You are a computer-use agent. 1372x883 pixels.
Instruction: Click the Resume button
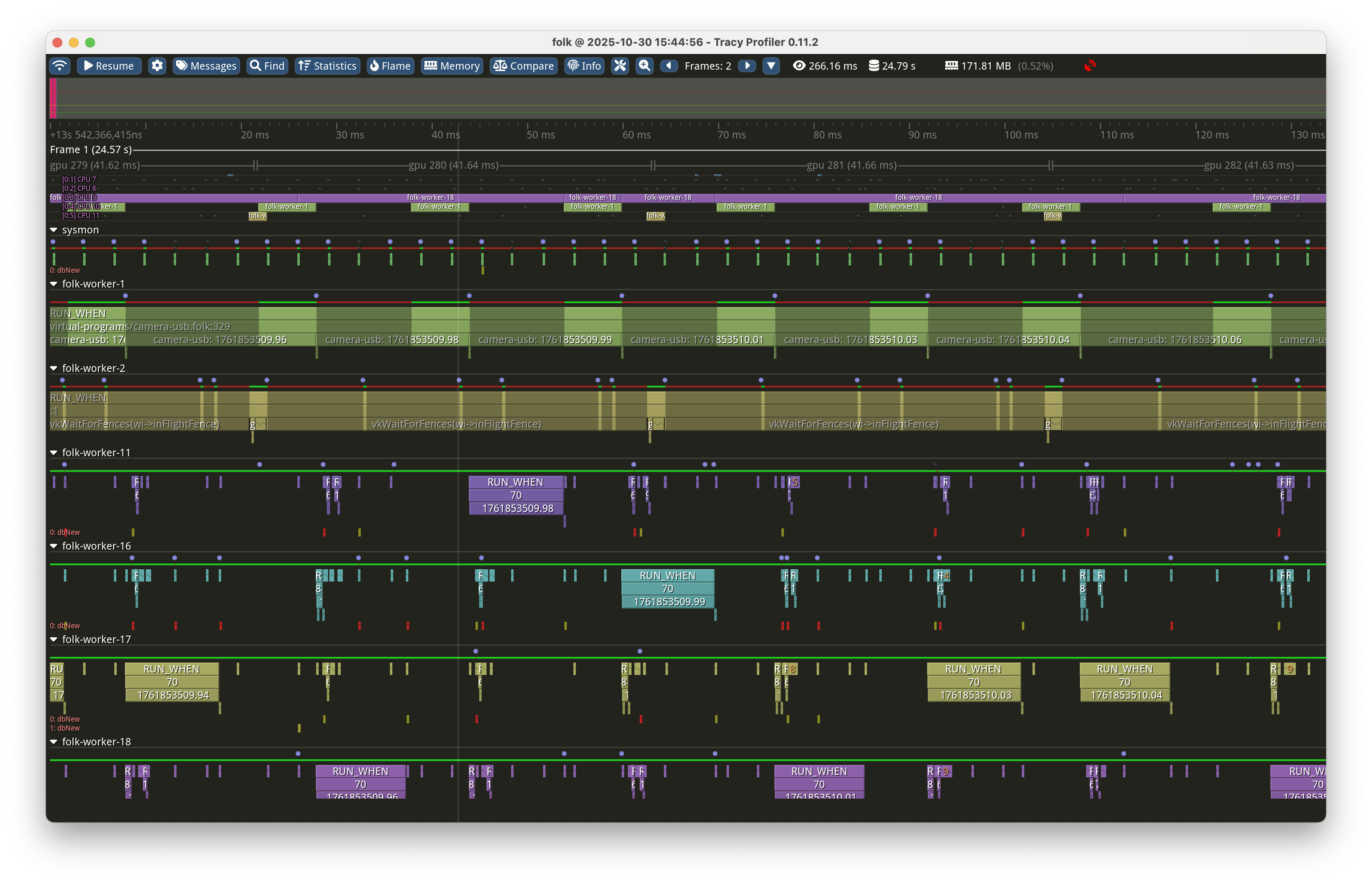click(109, 66)
